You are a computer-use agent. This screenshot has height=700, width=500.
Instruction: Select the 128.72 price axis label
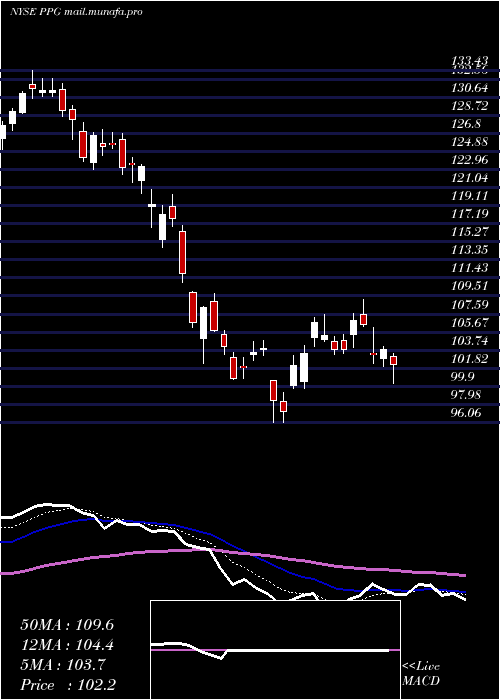[x=468, y=106]
